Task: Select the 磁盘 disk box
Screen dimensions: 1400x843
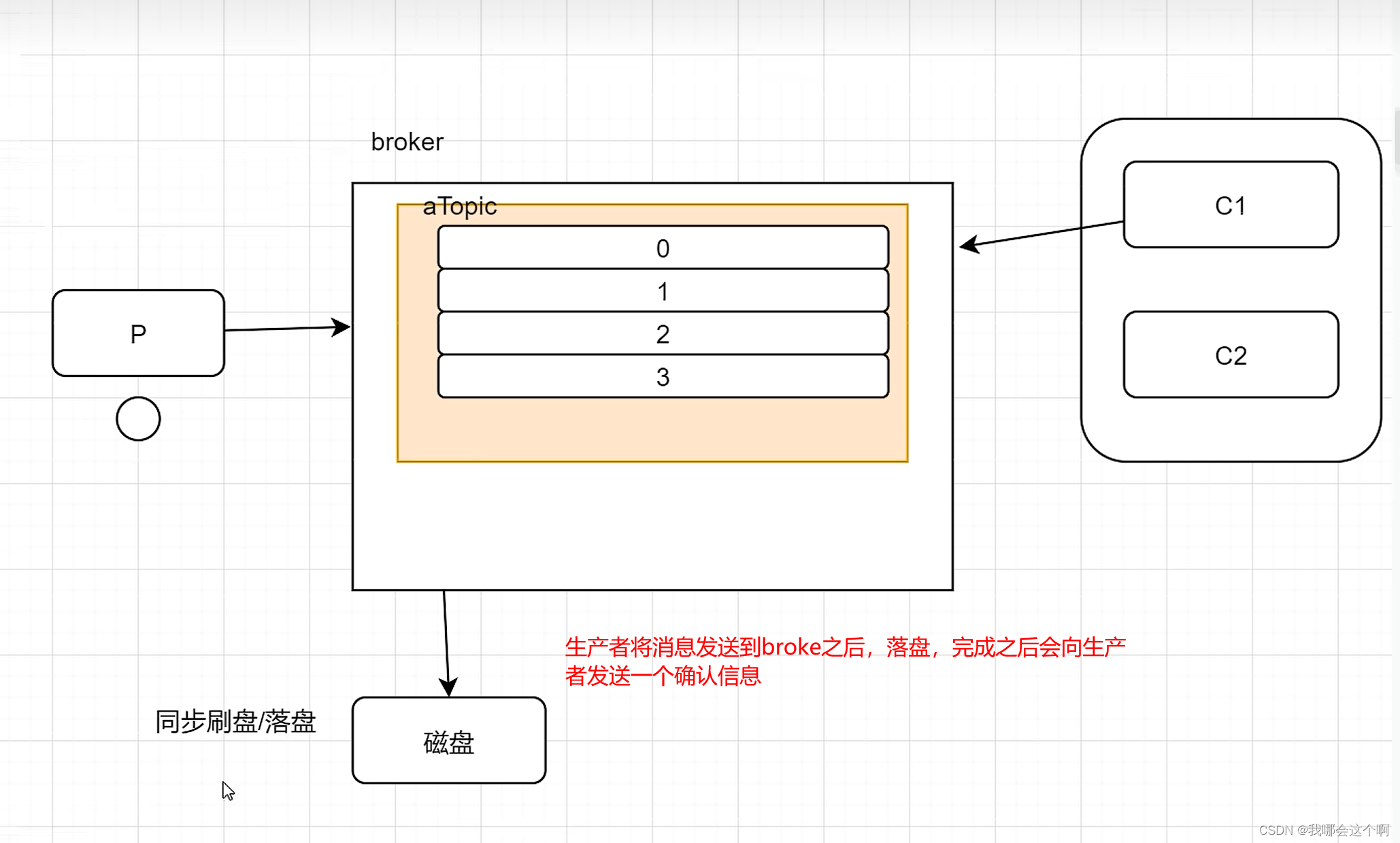Action: point(449,740)
